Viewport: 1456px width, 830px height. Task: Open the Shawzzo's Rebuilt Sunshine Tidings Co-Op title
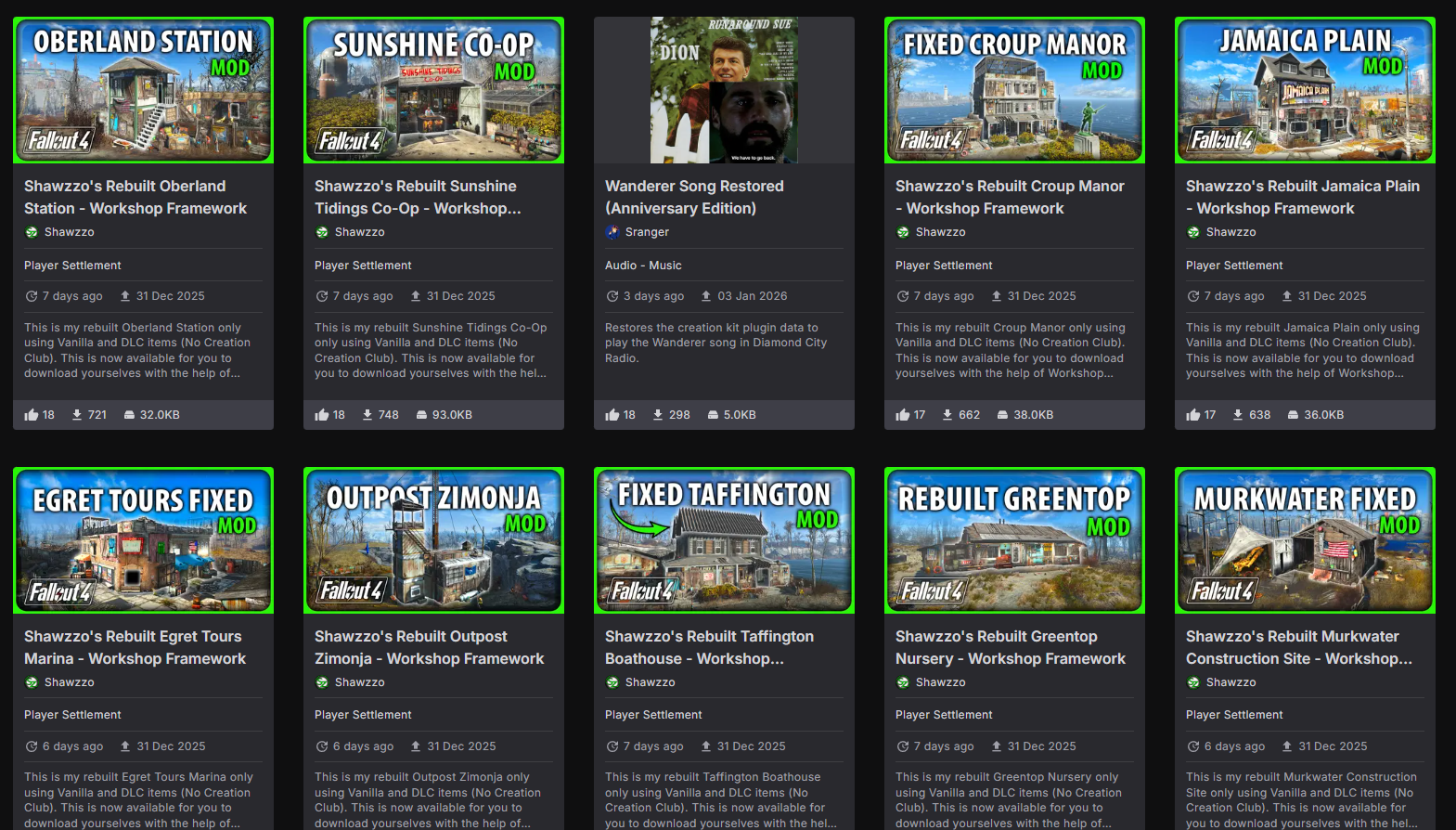(418, 198)
